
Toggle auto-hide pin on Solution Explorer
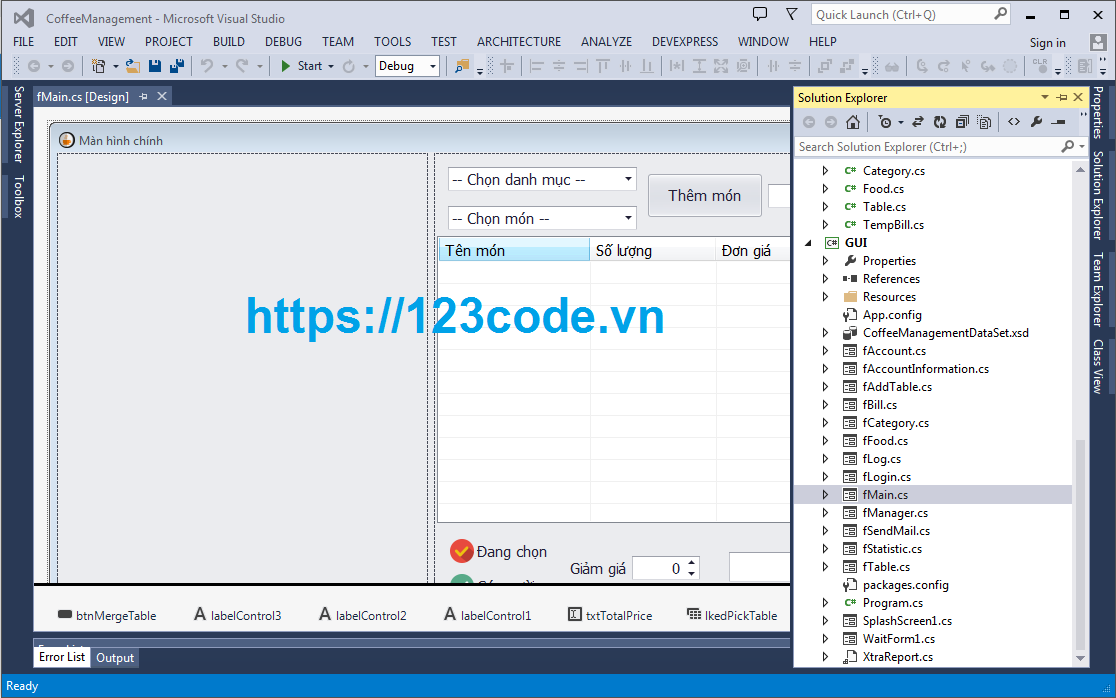[x=1061, y=97]
